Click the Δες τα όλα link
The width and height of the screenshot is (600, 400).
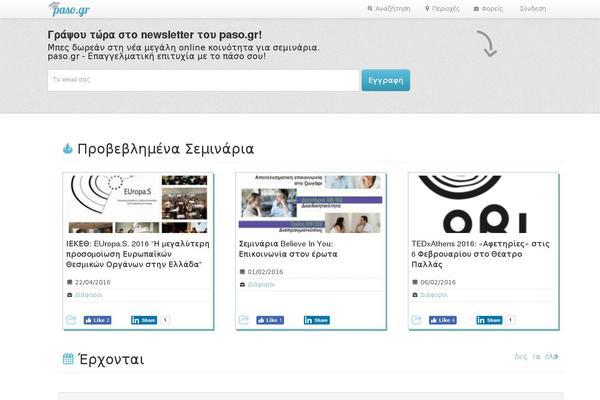pos(536,356)
